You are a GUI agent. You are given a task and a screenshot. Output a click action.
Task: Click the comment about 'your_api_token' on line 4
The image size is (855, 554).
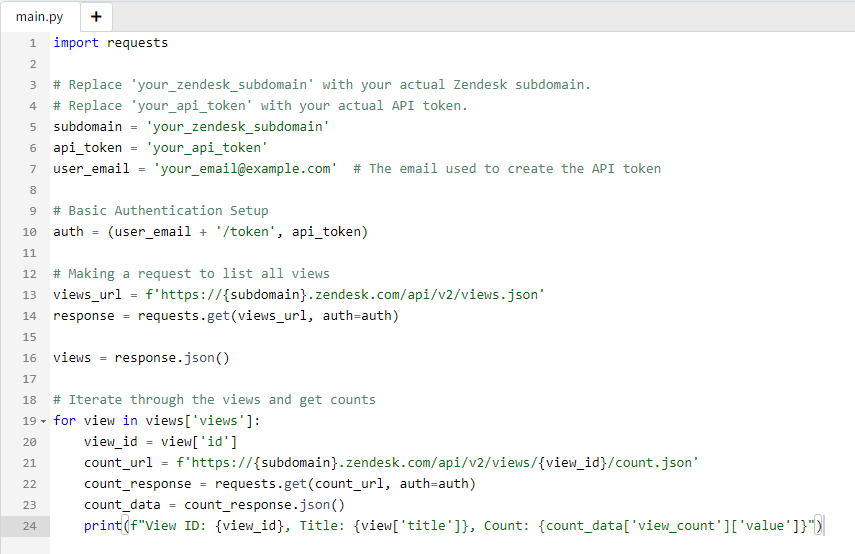(260, 106)
